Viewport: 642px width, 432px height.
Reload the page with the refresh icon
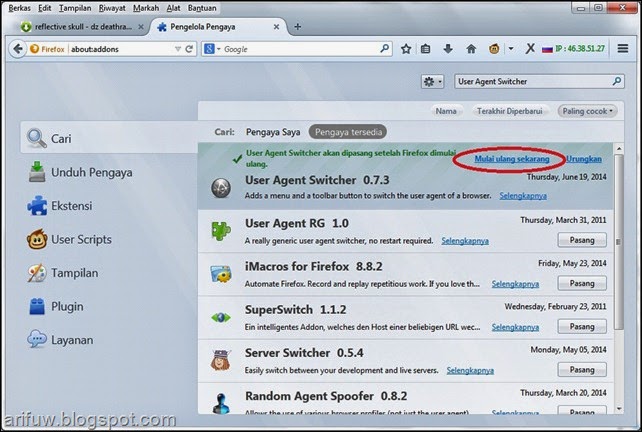click(189, 49)
